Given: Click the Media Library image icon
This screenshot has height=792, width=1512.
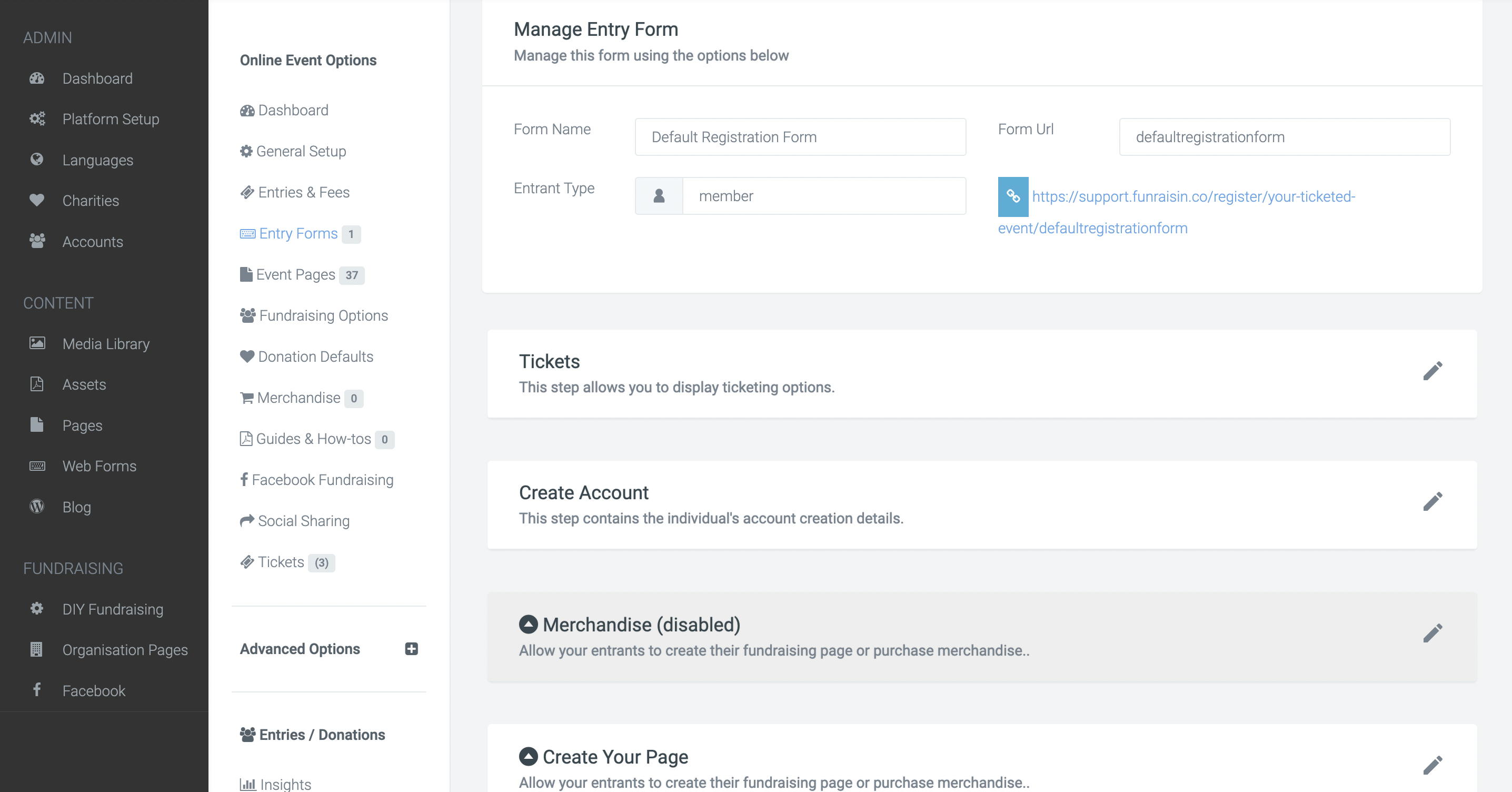Looking at the screenshot, I should tap(37, 343).
